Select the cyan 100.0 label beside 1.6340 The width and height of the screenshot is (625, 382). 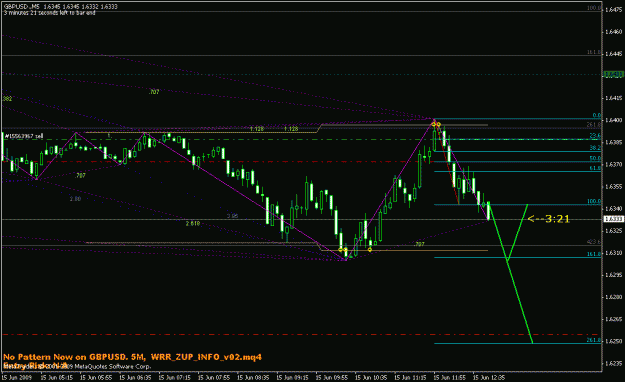594,202
